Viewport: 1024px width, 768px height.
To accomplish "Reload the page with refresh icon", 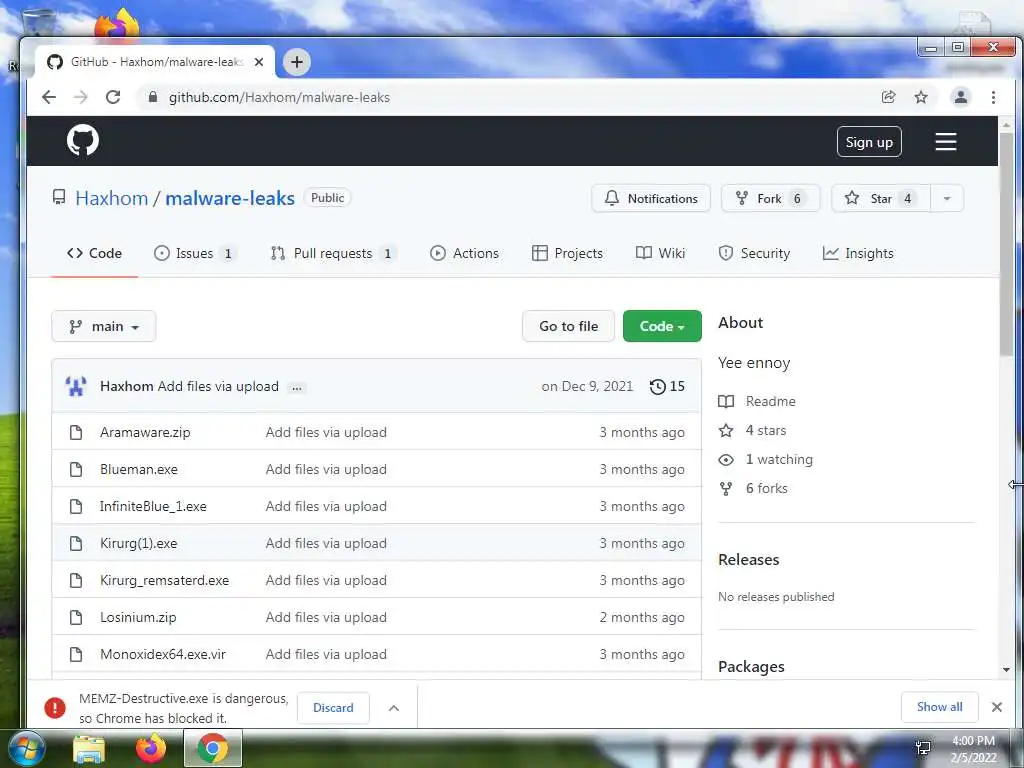I will [x=113, y=97].
